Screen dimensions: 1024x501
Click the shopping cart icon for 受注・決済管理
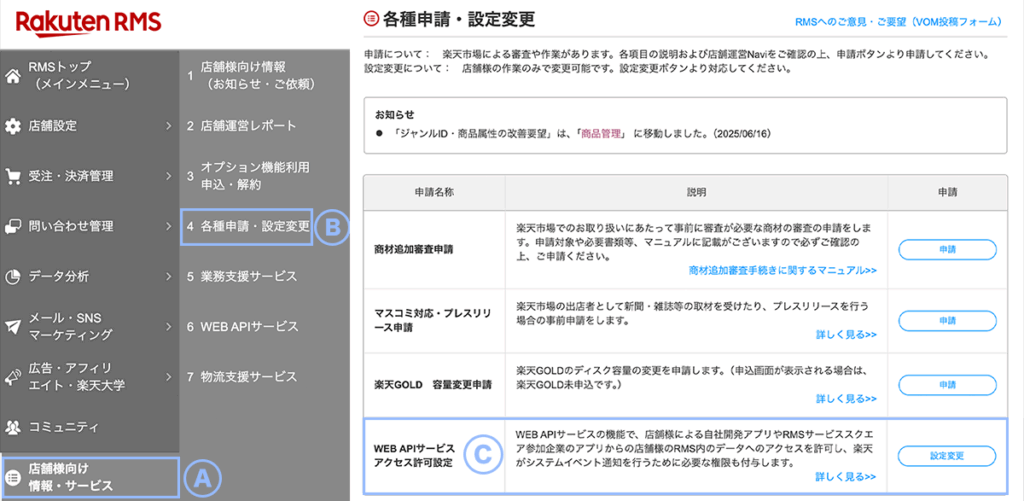13,176
